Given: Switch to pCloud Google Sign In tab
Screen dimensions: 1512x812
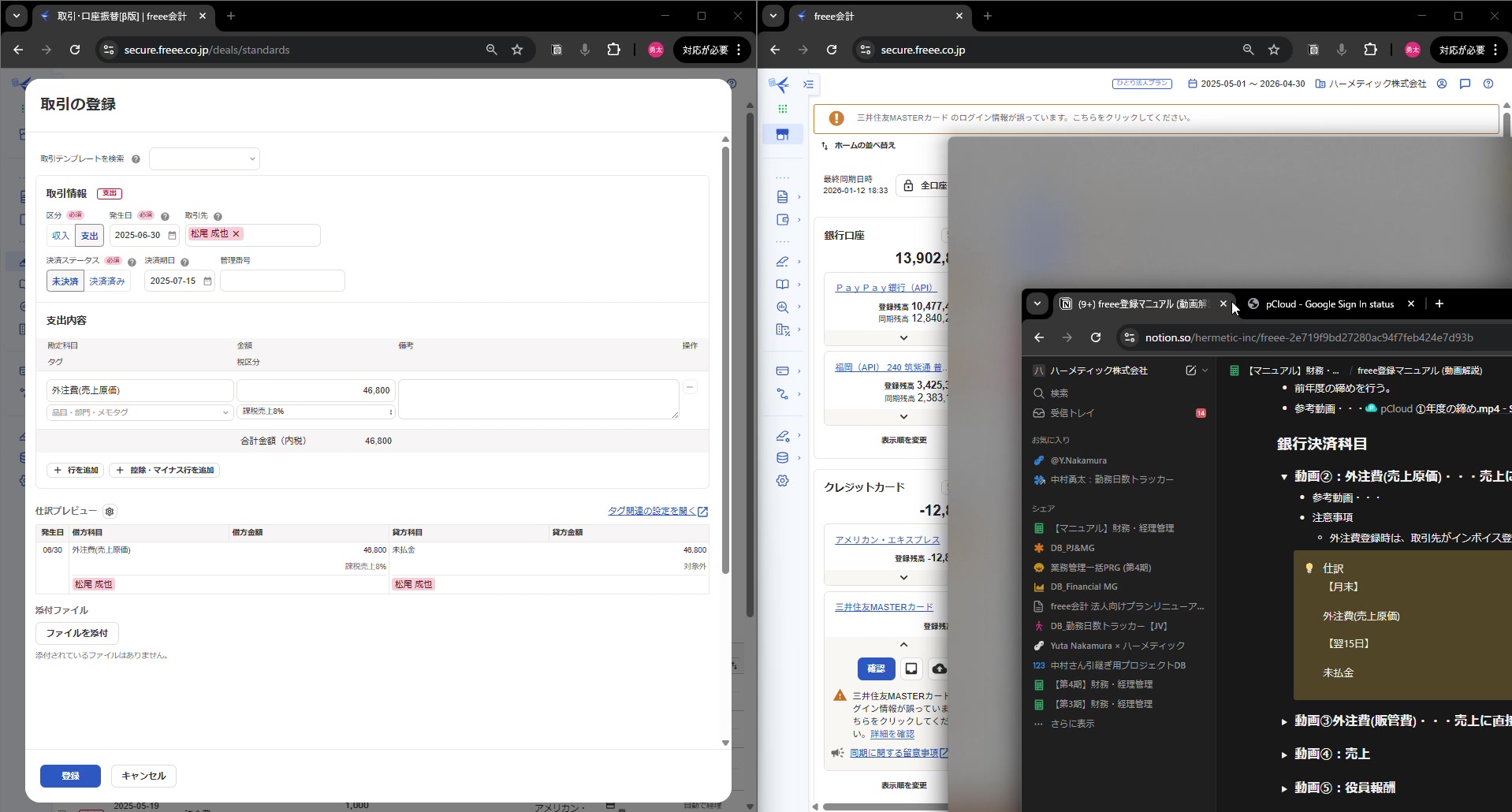Looking at the screenshot, I should (x=1329, y=304).
